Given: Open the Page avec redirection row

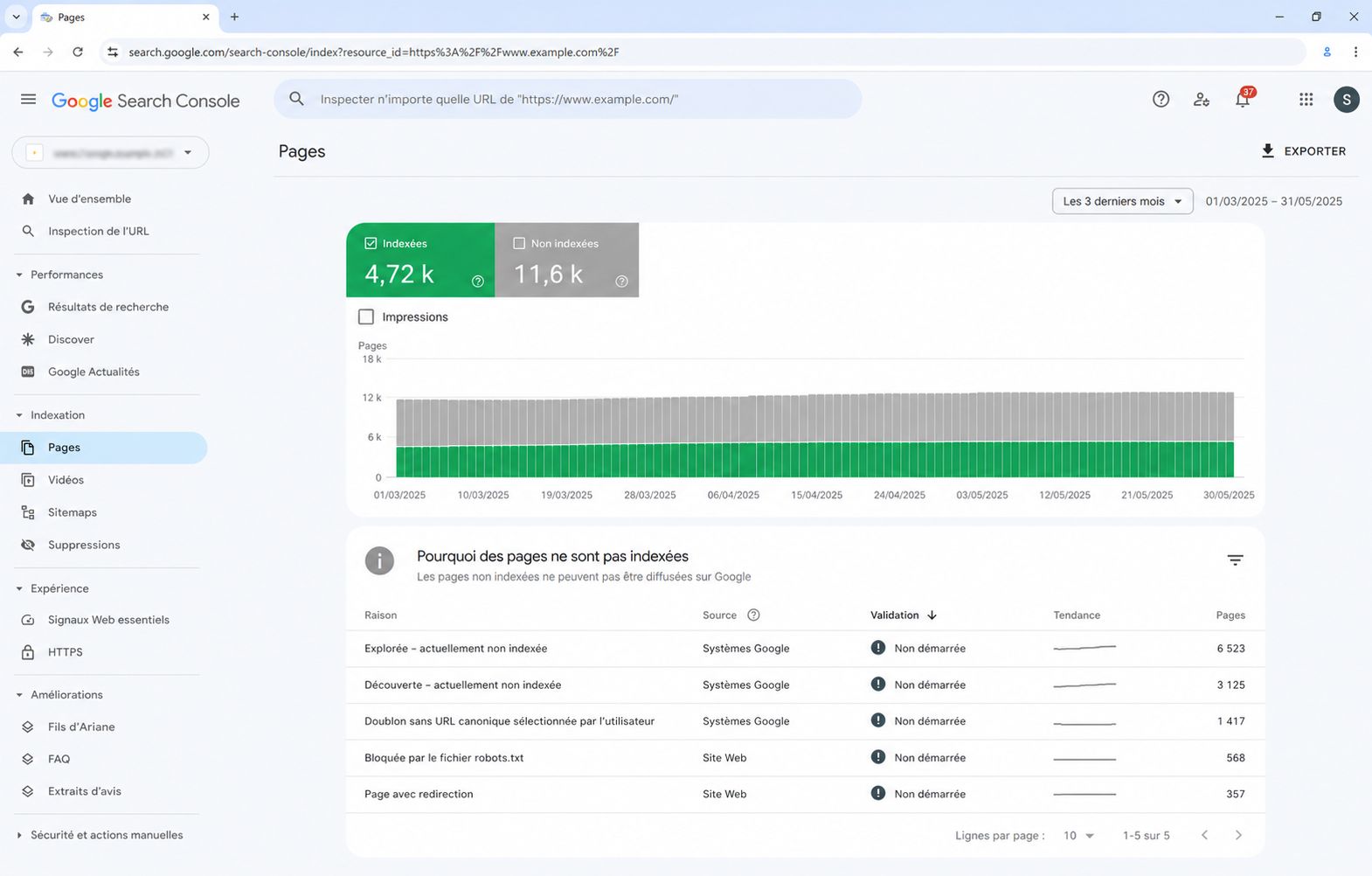Looking at the screenshot, I should click(805, 795).
